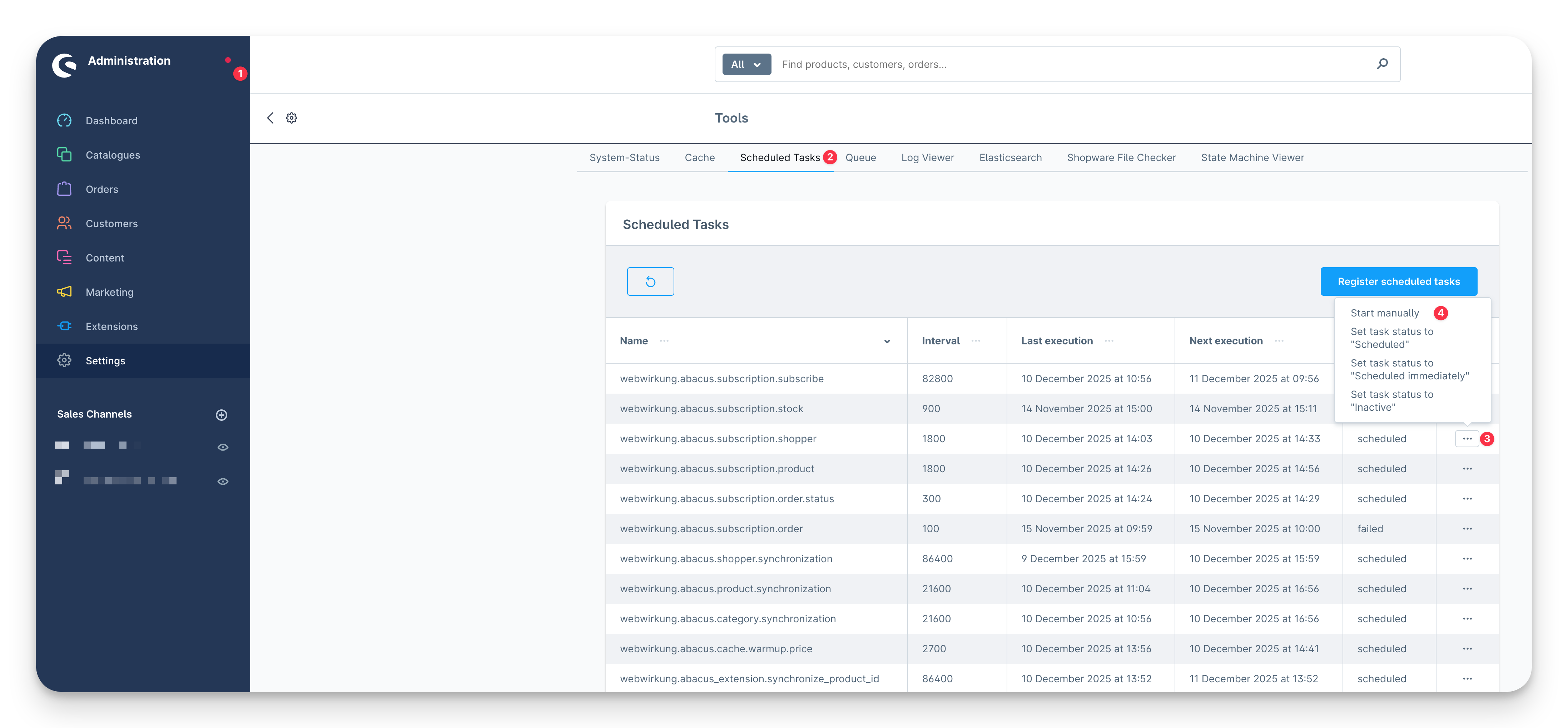Open the actions menu for the subscription.shopper task

click(1467, 439)
